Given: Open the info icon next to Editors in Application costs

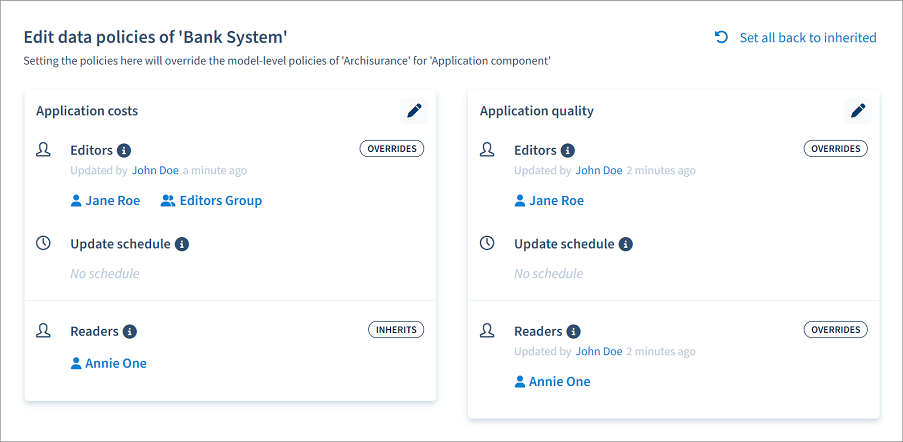Looking at the screenshot, I should coord(124,151).
